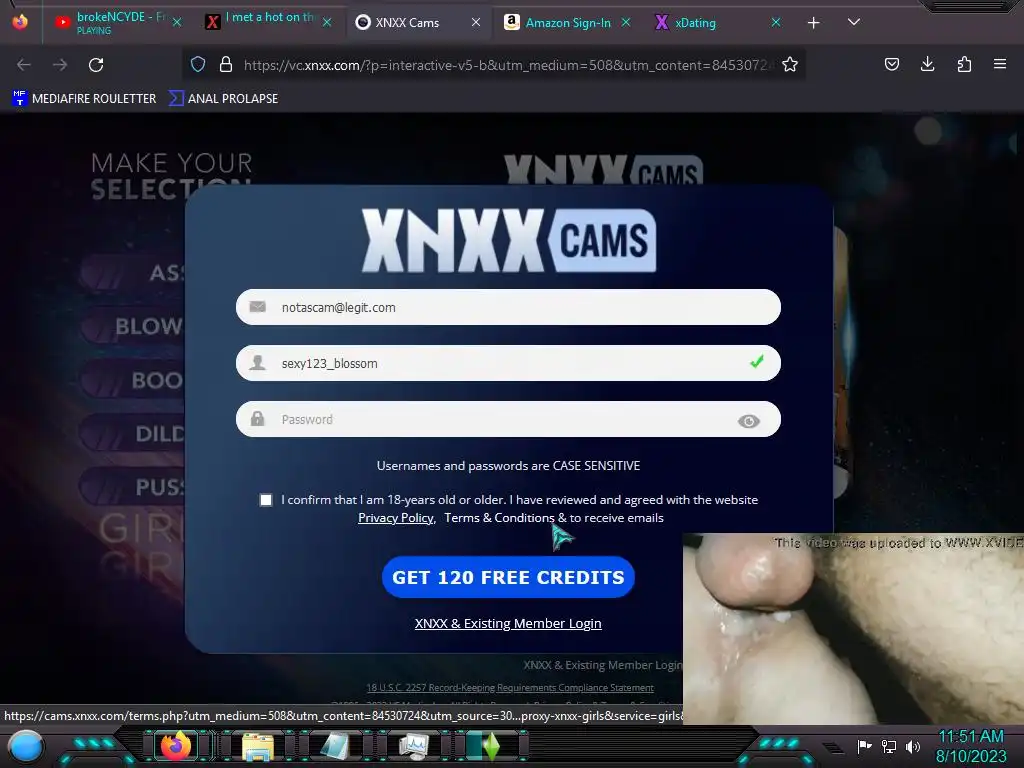Go back to the previous page
Viewport: 1024px width, 768px height.
tap(24, 65)
